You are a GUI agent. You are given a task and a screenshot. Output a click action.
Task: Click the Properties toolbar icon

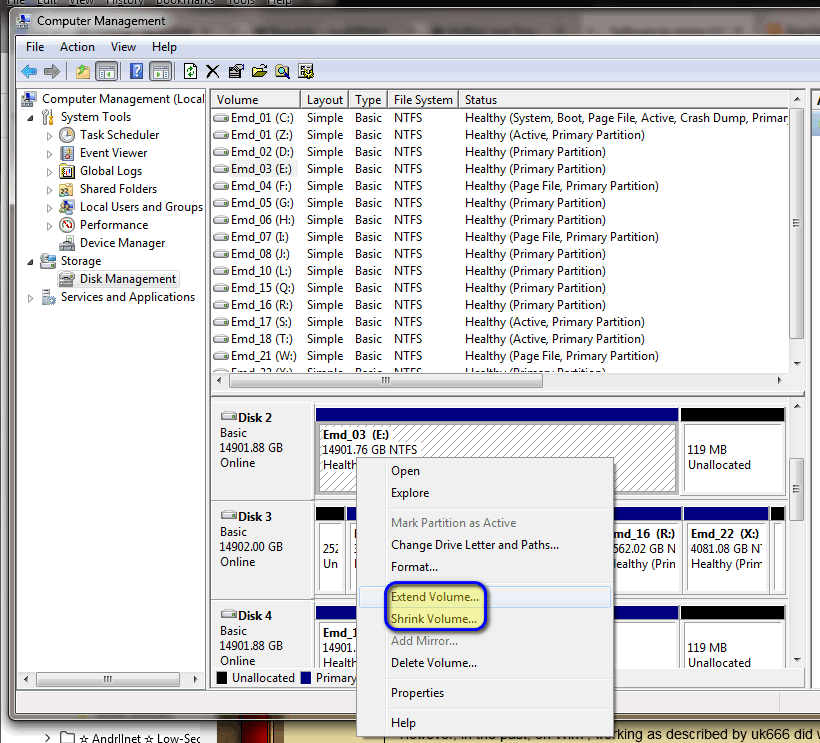pyautogui.click(x=236, y=71)
